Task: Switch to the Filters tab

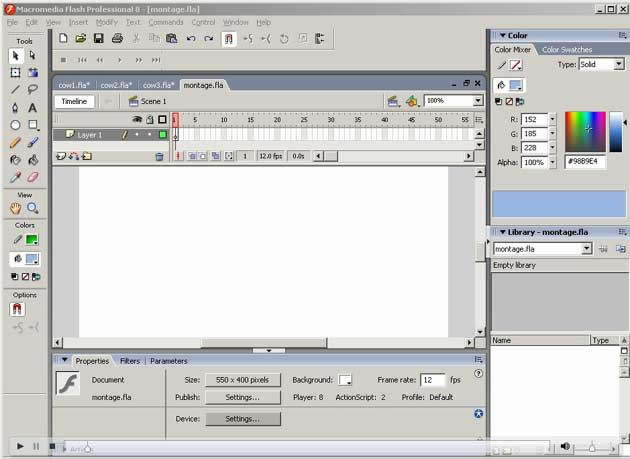Action: tap(130, 361)
